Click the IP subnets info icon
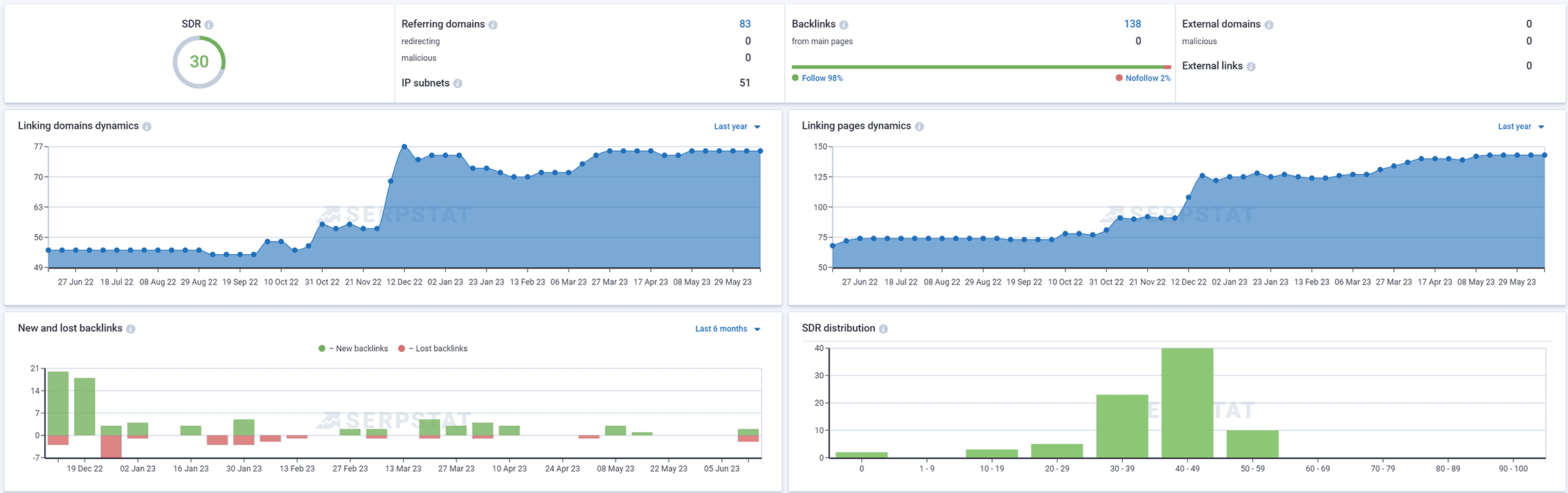 (x=458, y=84)
